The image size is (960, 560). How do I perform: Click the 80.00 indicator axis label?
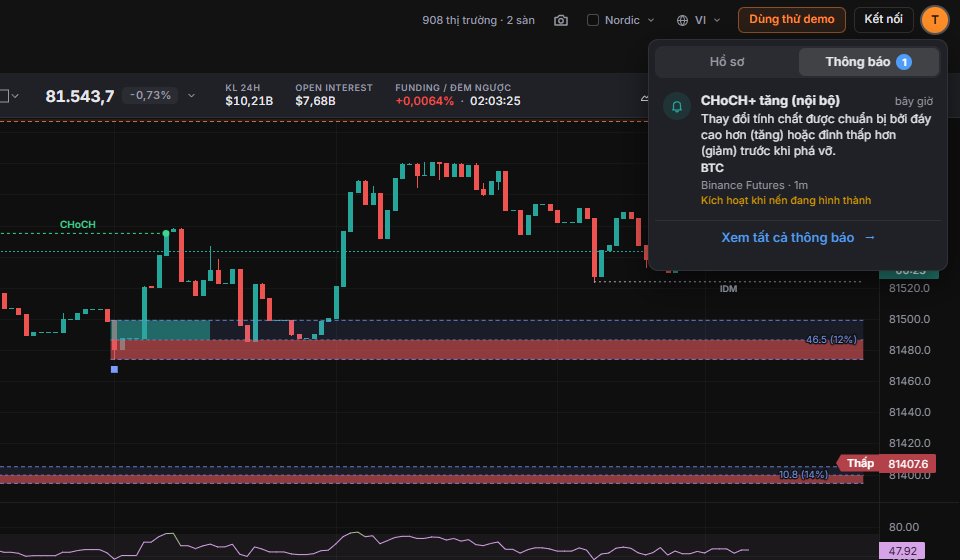(x=904, y=528)
